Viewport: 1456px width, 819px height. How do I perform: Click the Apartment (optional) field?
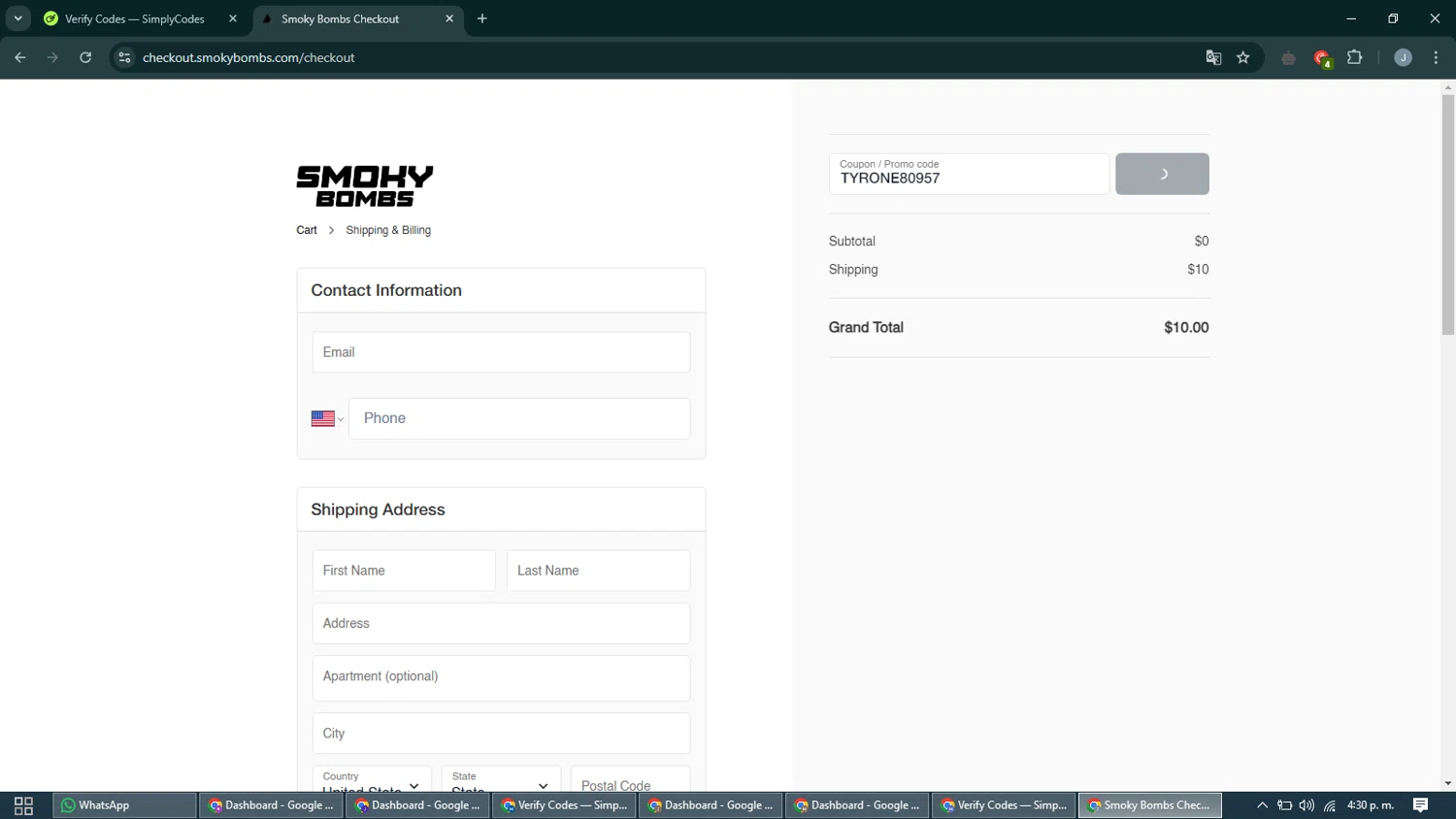501,677
